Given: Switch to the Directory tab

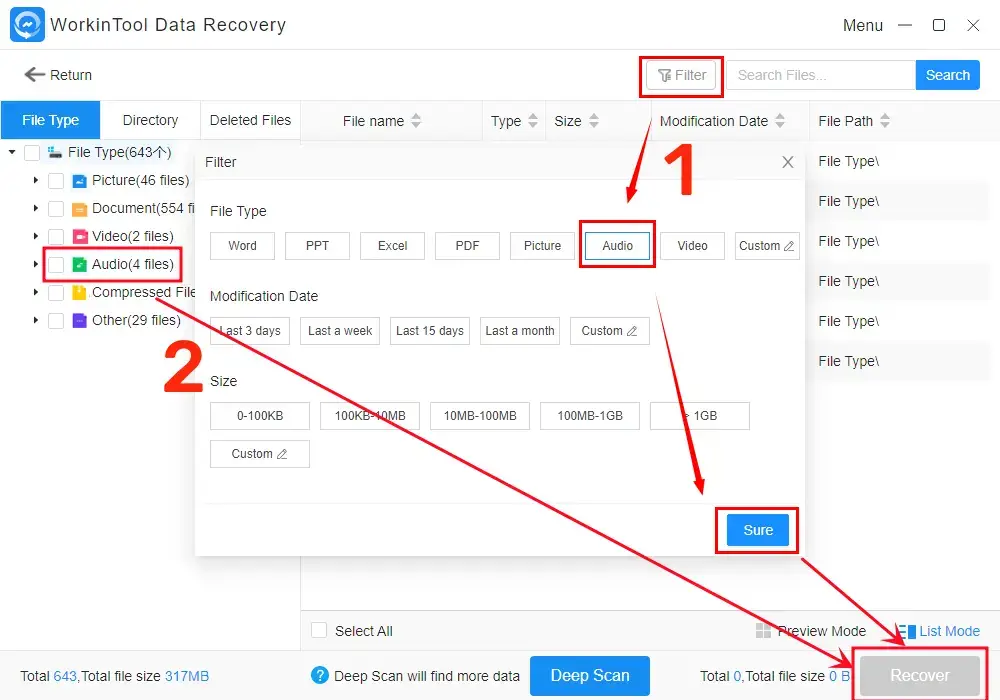Looking at the screenshot, I should click(x=150, y=120).
